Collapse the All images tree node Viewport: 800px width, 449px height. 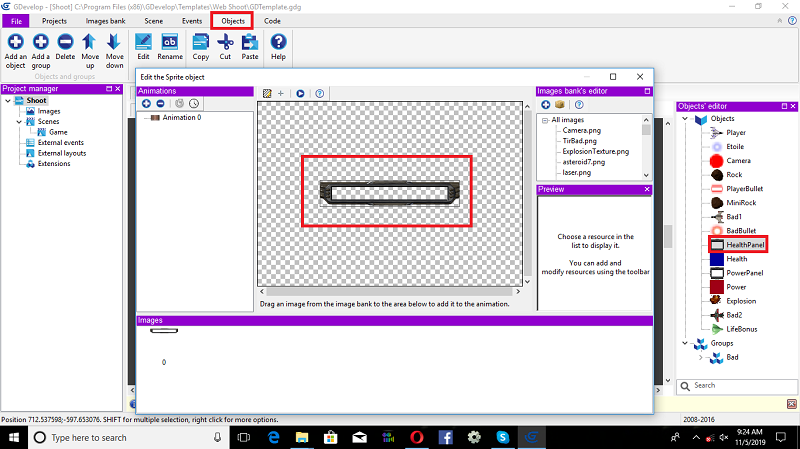coord(545,120)
